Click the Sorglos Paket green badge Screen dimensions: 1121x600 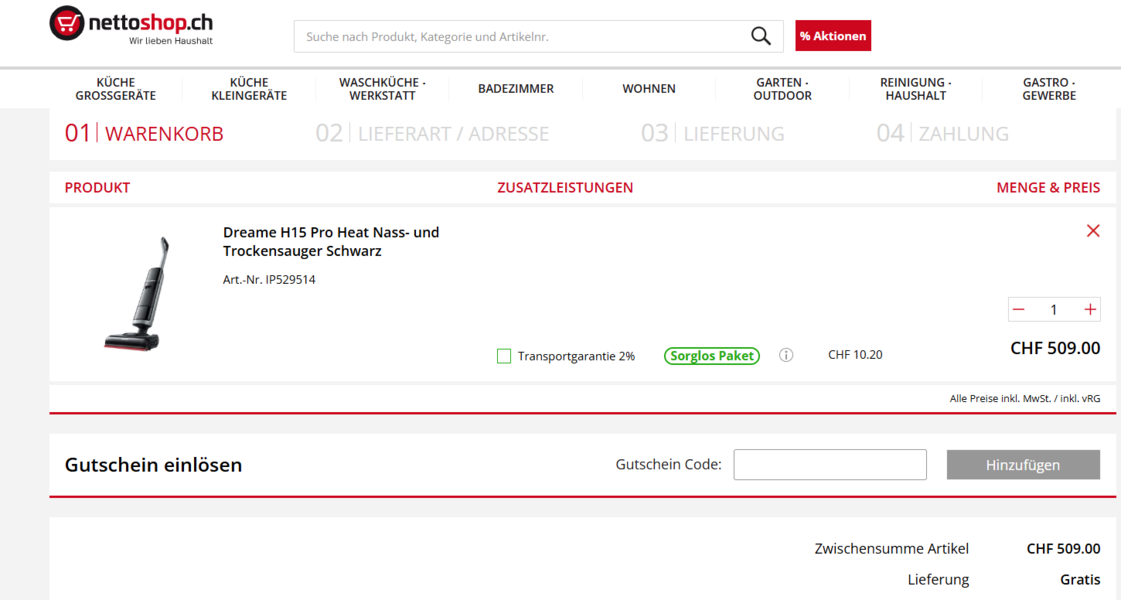[x=711, y=355]
